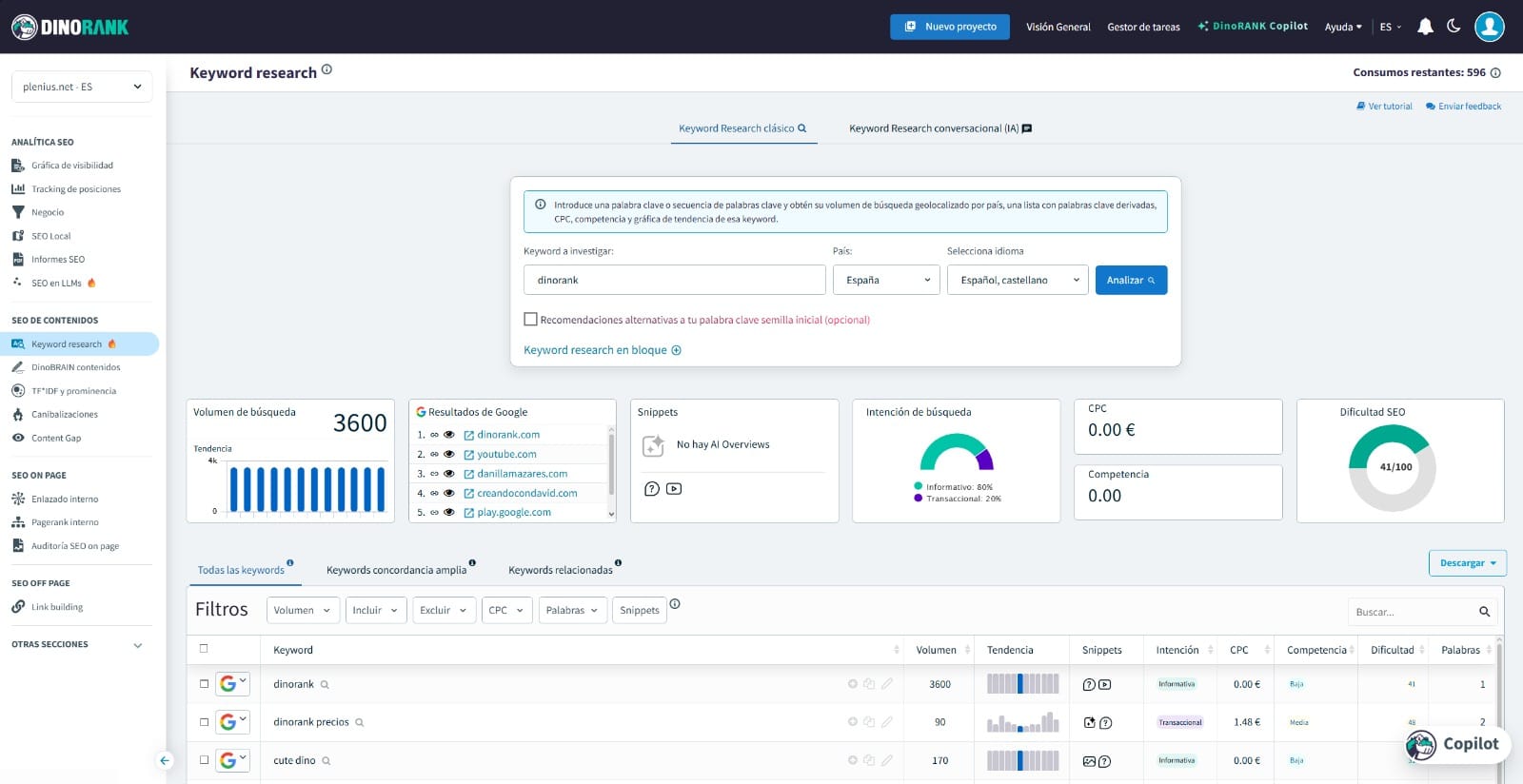
Task: Click the pencil icon in dinorank row
Action: pos(887,684)
